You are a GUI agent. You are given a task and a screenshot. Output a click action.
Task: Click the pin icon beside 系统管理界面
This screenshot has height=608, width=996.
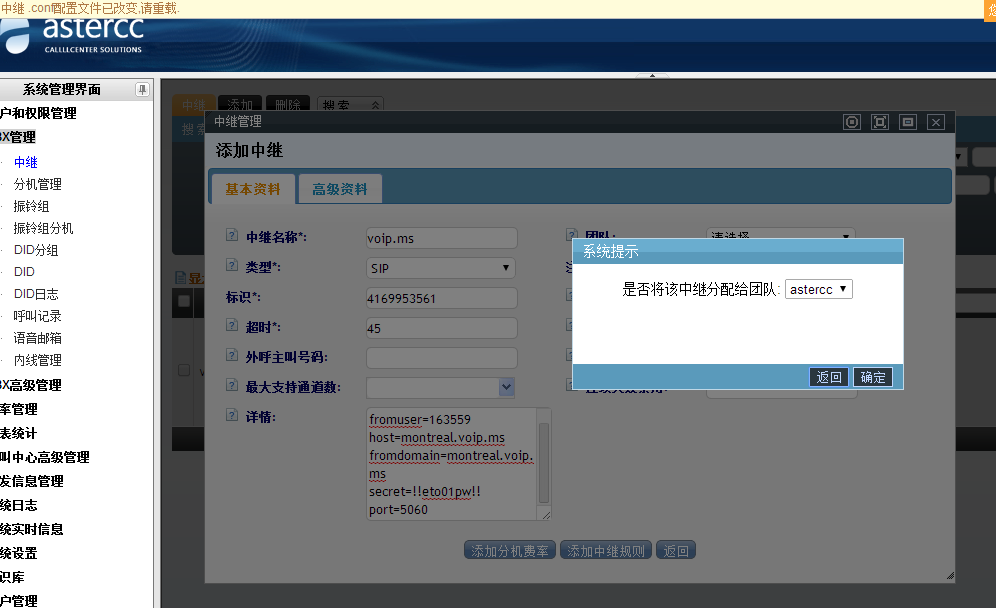(142, 90)
